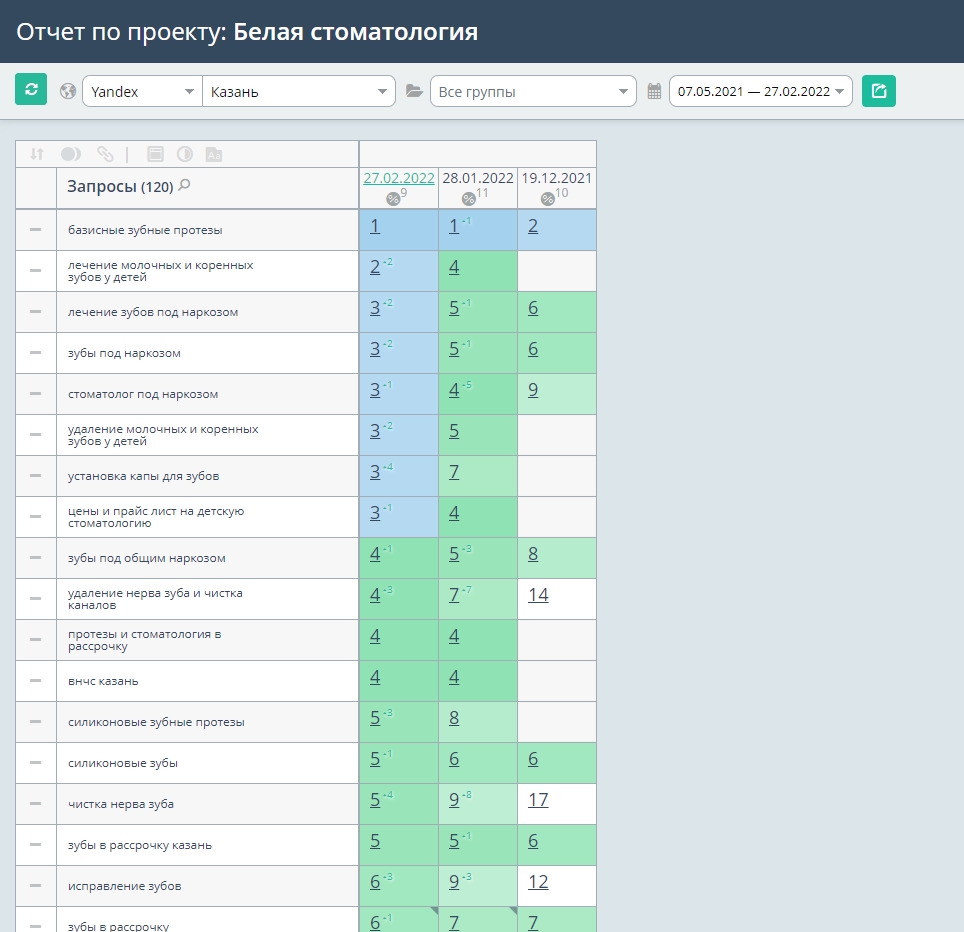Screen dimensions: 964x932
Task: Open the Все группы groups dropdown
Action: click(x=533, y=92)
